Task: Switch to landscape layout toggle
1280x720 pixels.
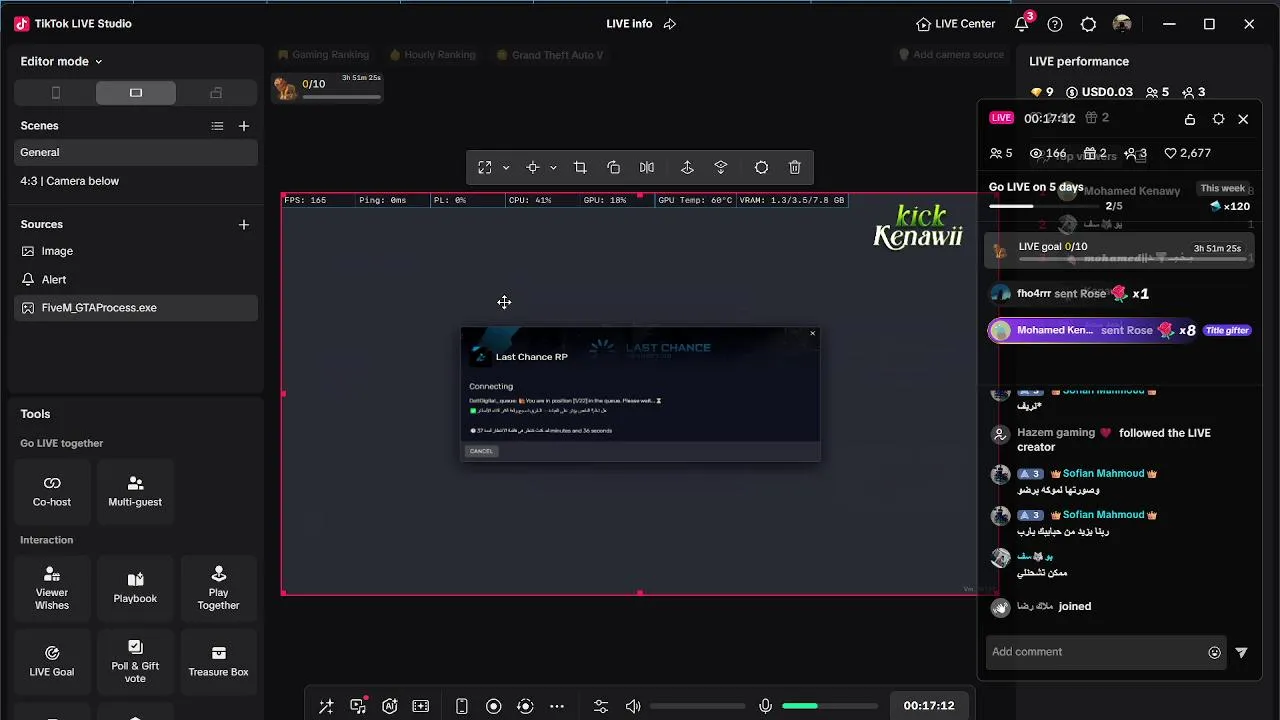Action: coord(136,93)
